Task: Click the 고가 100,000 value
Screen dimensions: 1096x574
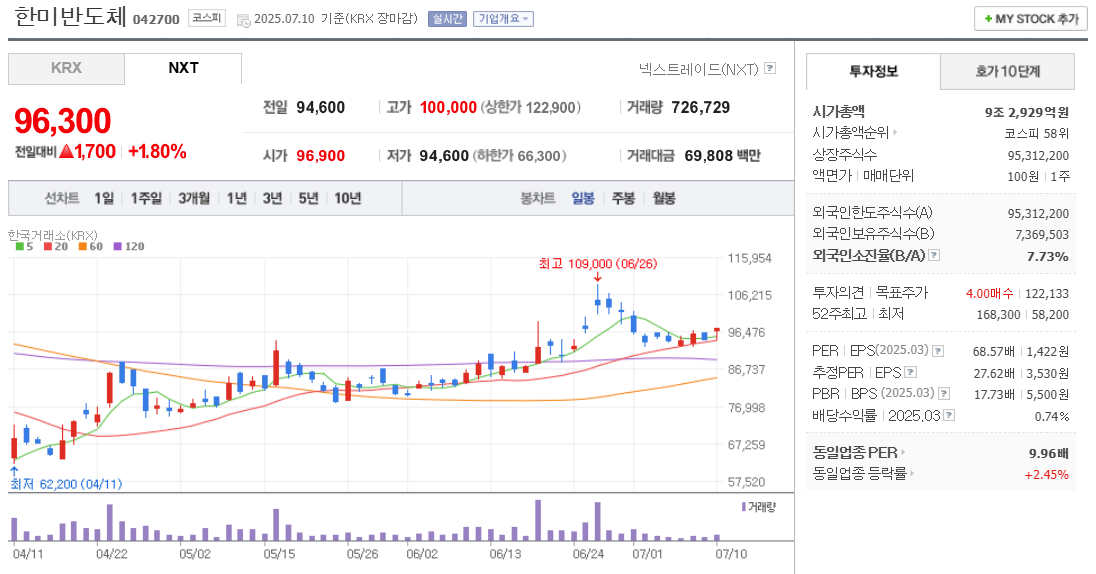Action: (x=448, y=108)
